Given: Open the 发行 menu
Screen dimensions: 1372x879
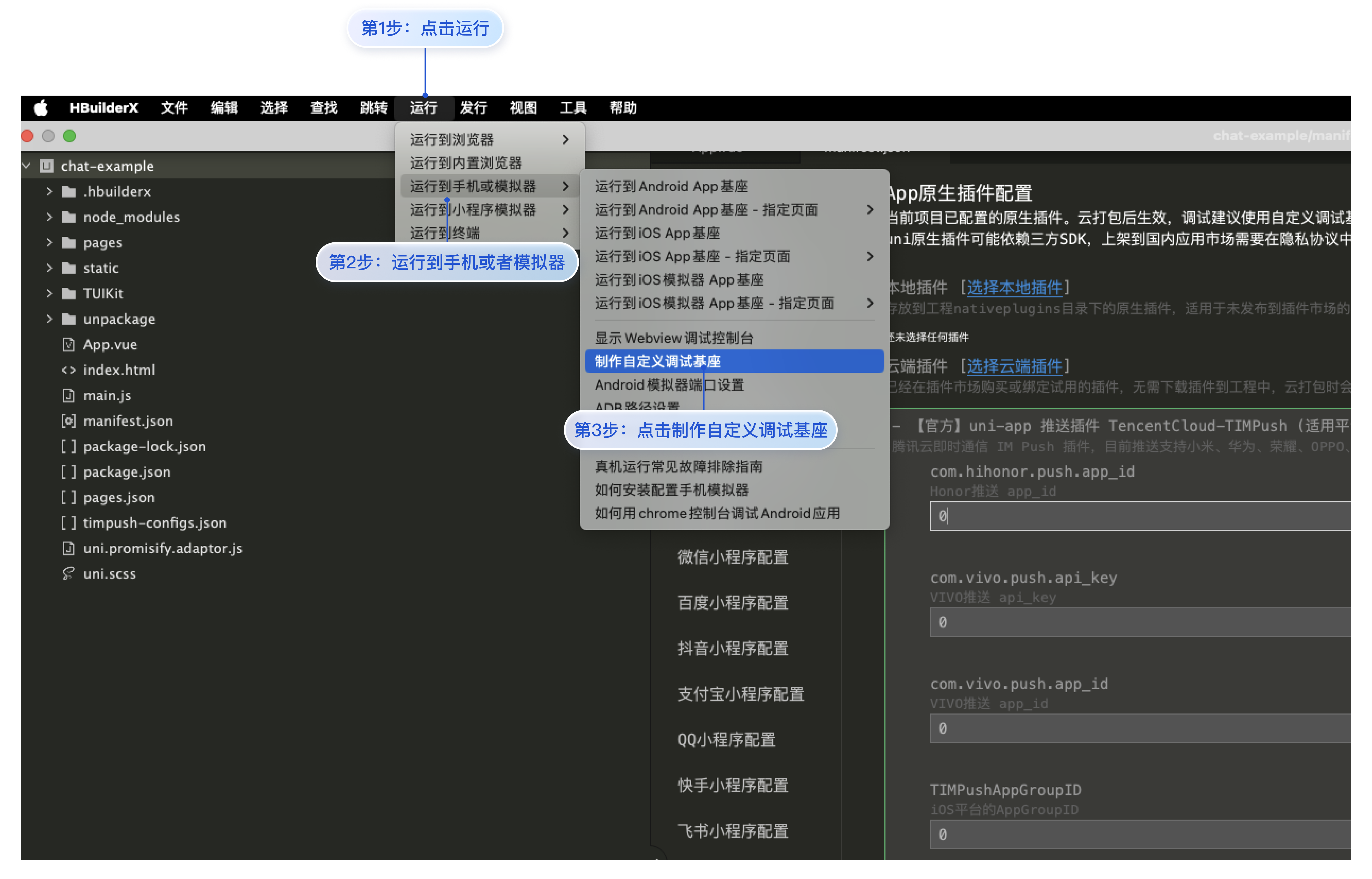Looking at the screenshot, I should 474,107.
